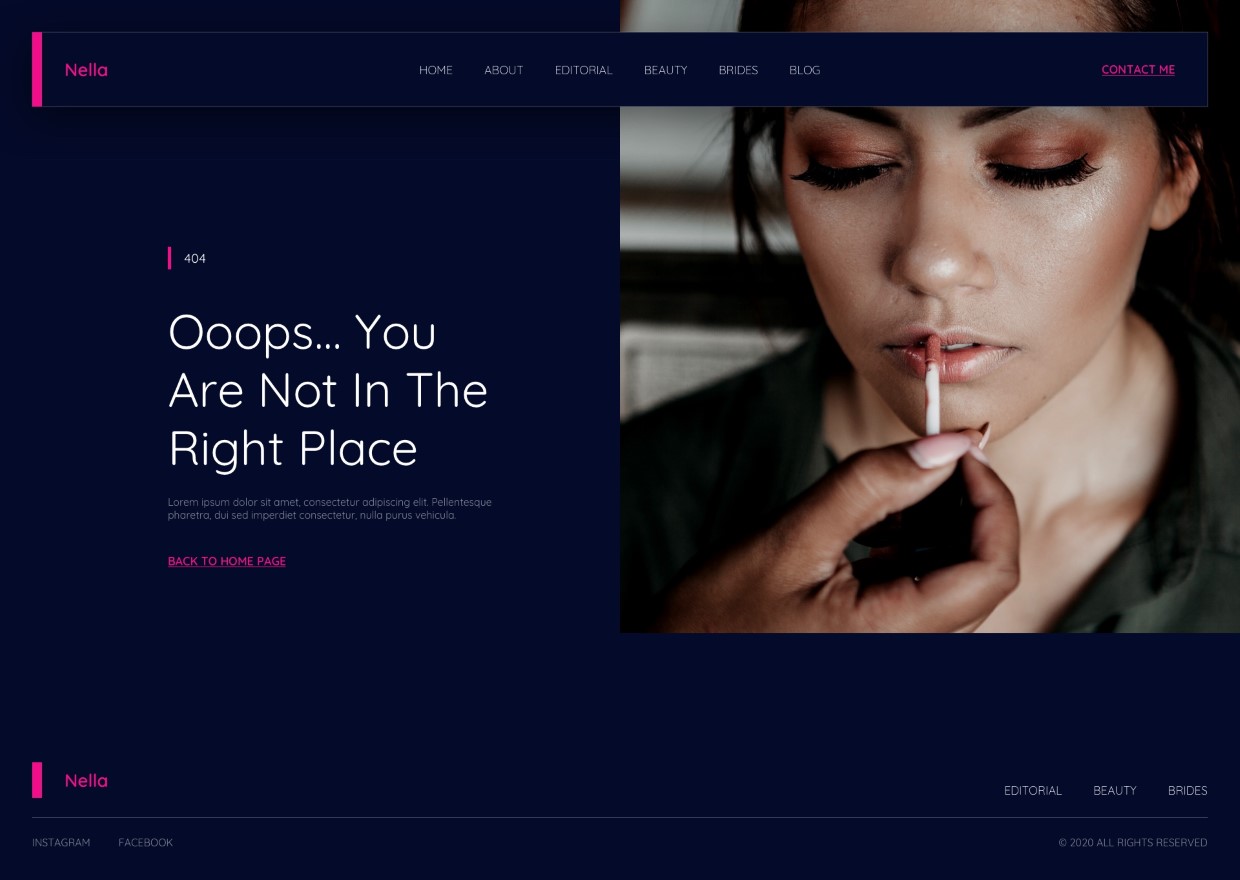Navigate to Brides in the header
Image resolution: width=1240 pixels, height=880 pixels.
(x=738, y=70)
